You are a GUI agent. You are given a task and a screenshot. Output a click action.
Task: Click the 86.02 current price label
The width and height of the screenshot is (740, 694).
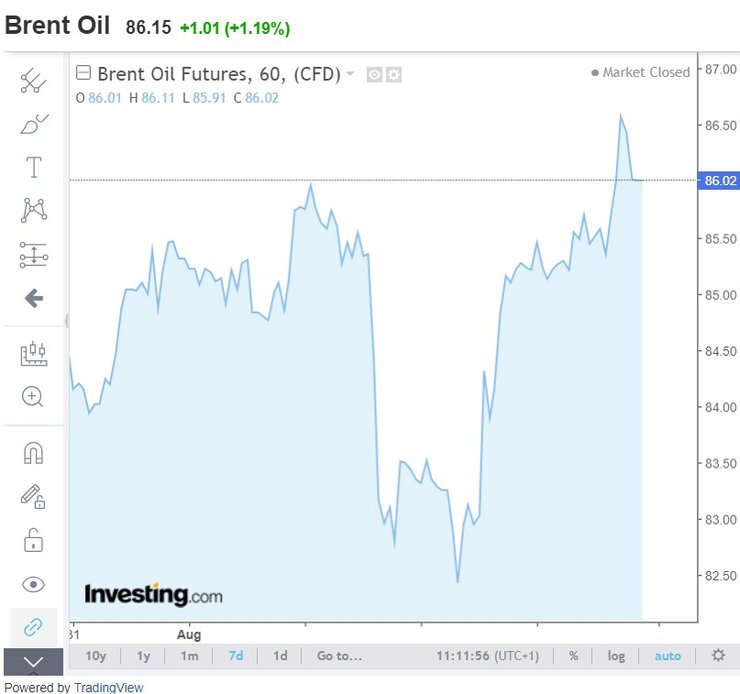[719, 181]
